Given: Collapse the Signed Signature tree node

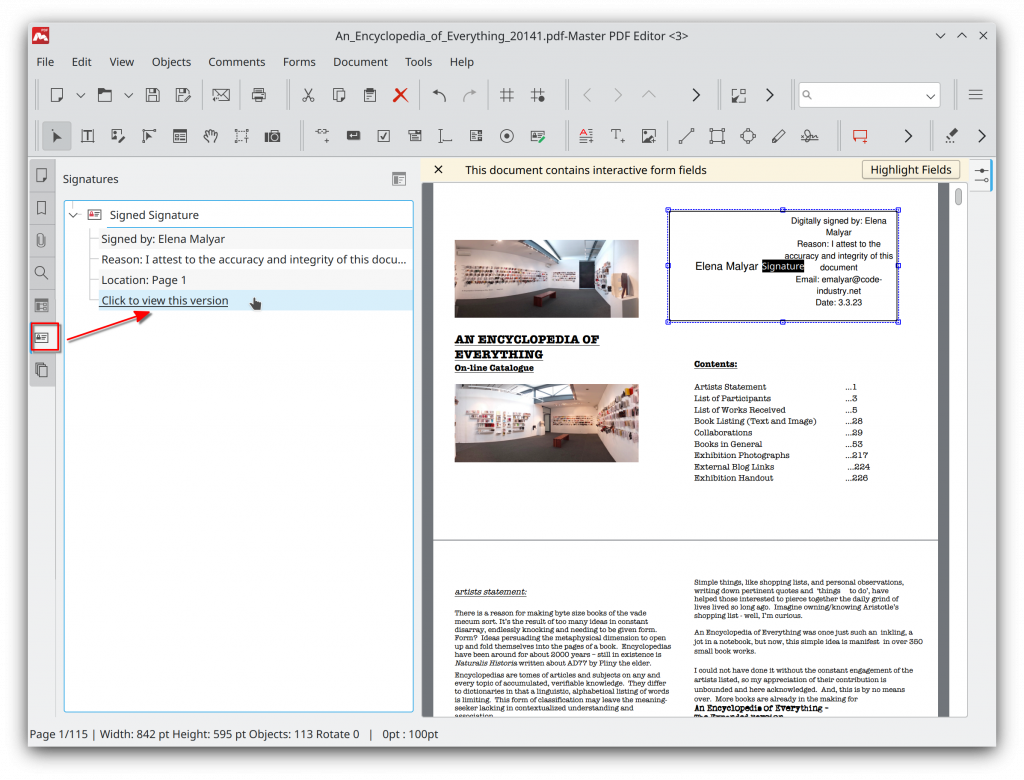Looking at the screenshot, I should [x=74, y=215].
